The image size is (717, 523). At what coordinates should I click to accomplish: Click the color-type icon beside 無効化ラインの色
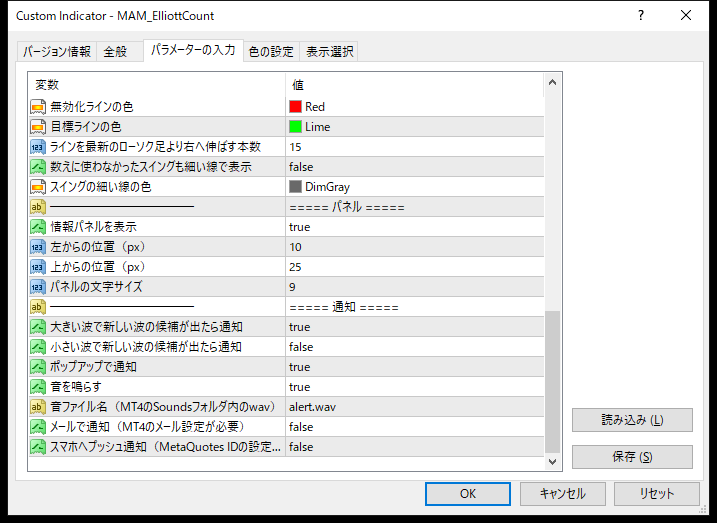point(38,107)
